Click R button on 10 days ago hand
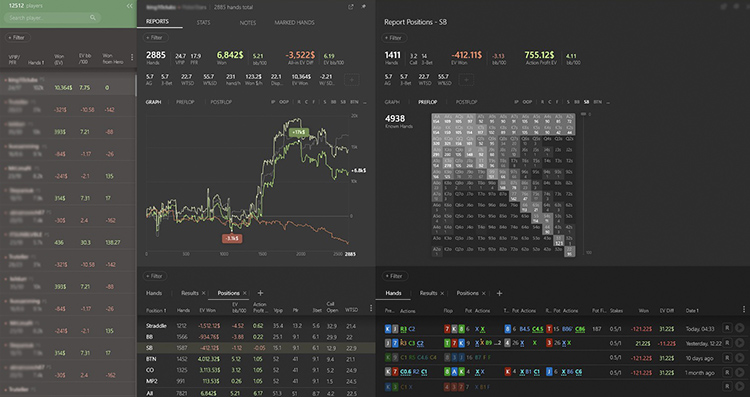The height and width of the screenshot is (397, 750). coord(727,357)
